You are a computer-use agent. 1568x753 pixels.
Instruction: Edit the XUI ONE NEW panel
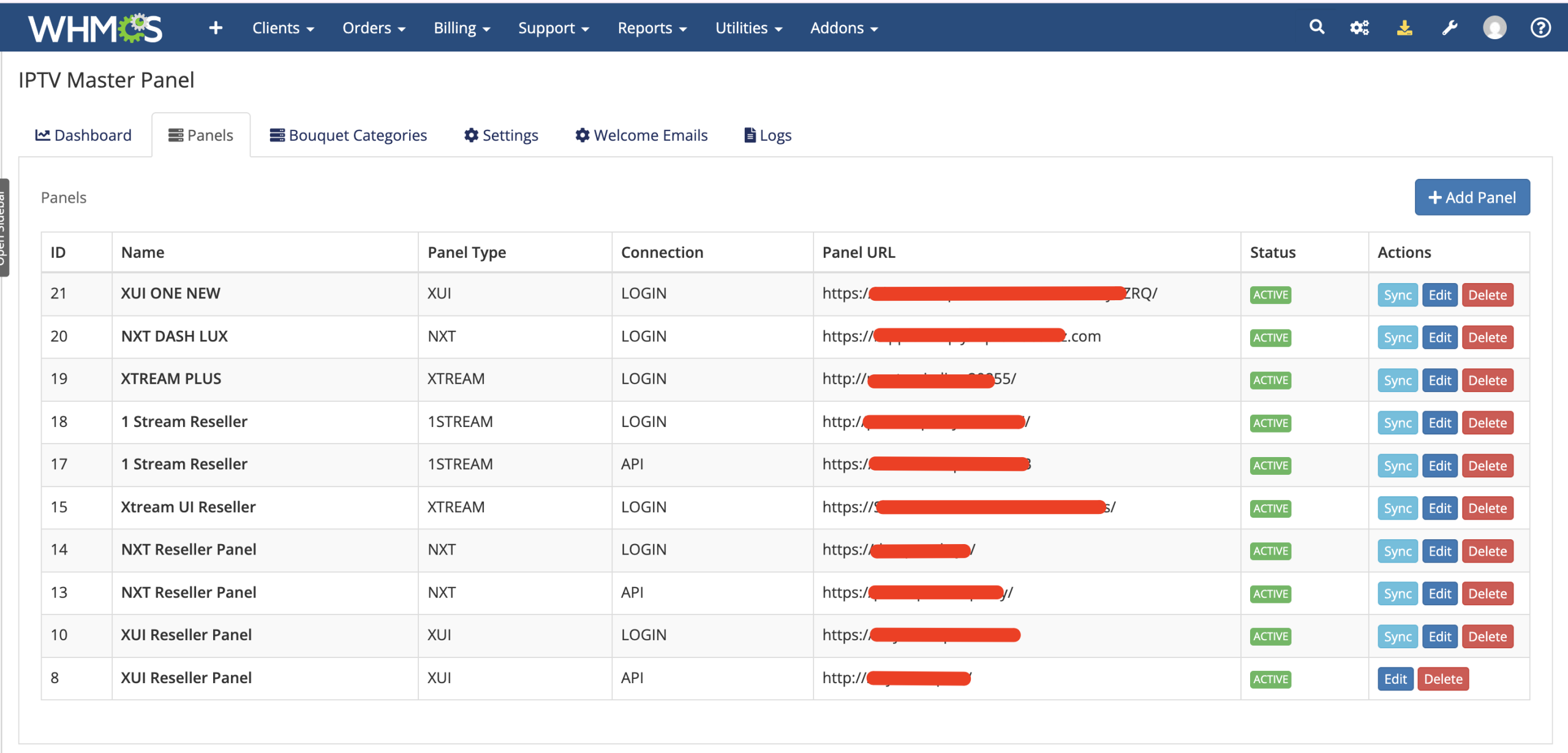[1439, 295]
